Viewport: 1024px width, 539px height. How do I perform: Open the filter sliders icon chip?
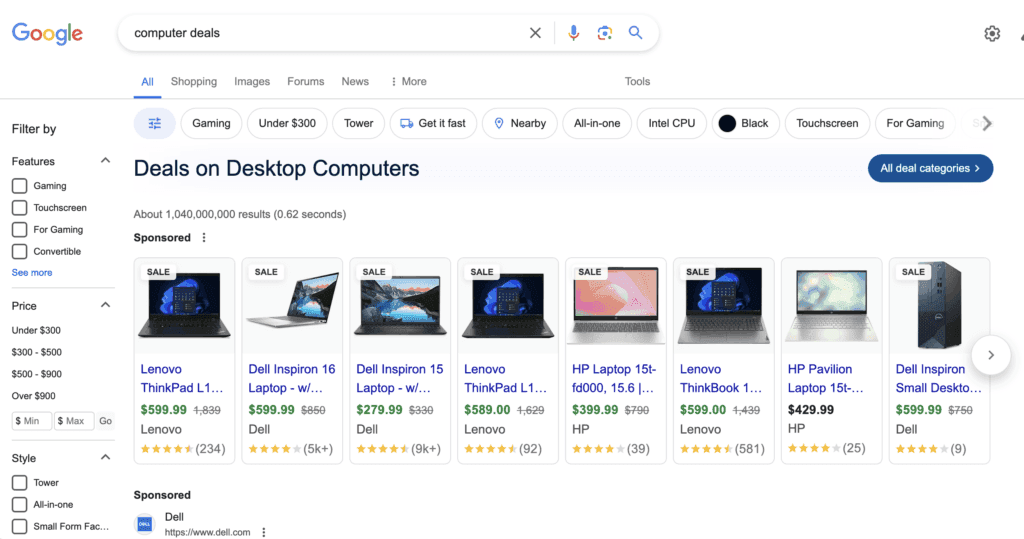(x=155, y=123)
